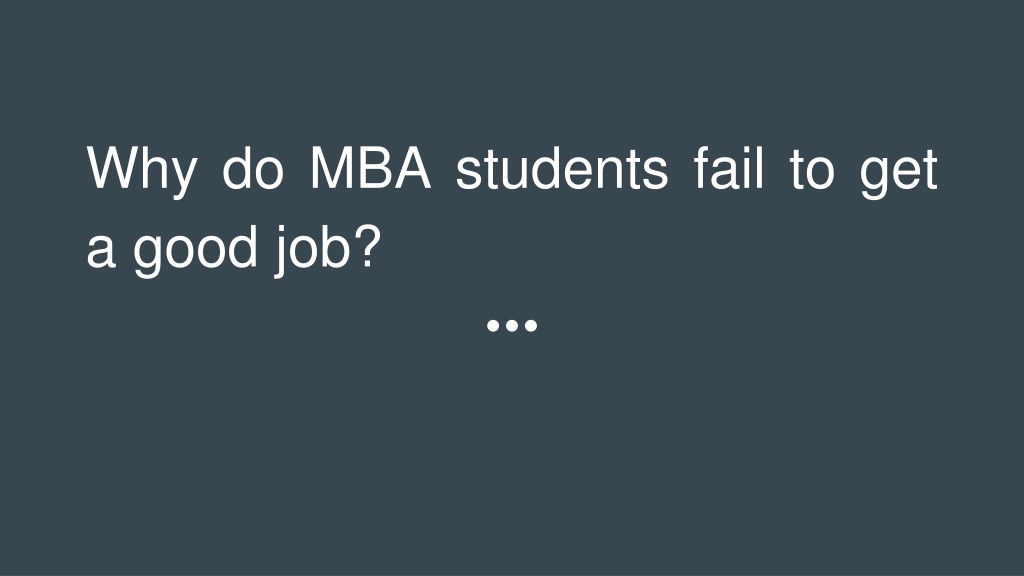The height and width of the screenshot is (576, 1024).
Task: Click the question mark after "job"
Action: click(x=368, y=246)
